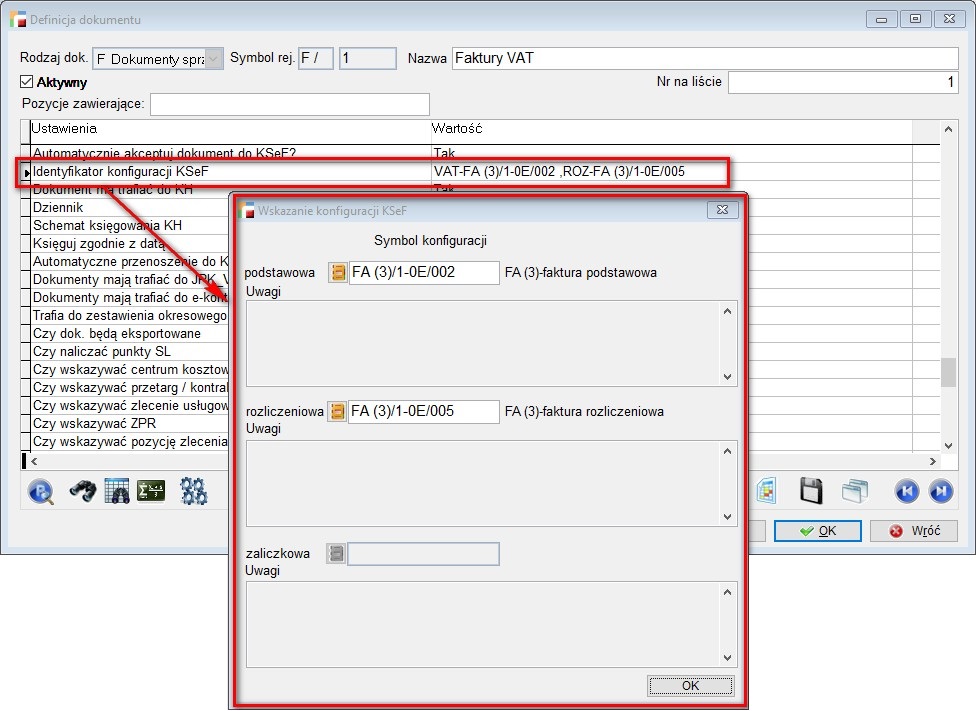Screen dimensions: 976x711
Task: Go to first record arrow icon
Action: pos(906,491)
